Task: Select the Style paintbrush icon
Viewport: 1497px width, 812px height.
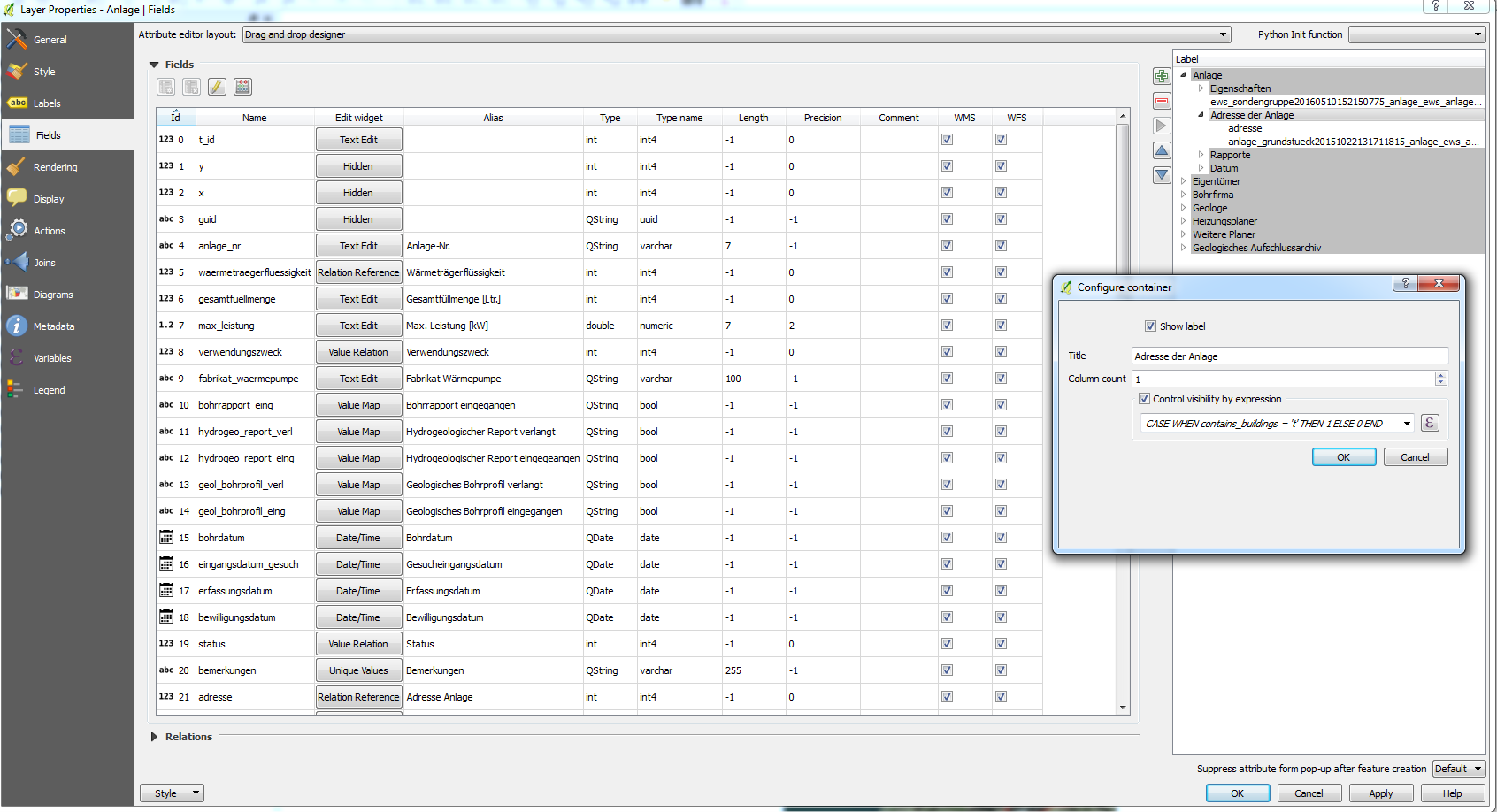Action: [17, 71]
